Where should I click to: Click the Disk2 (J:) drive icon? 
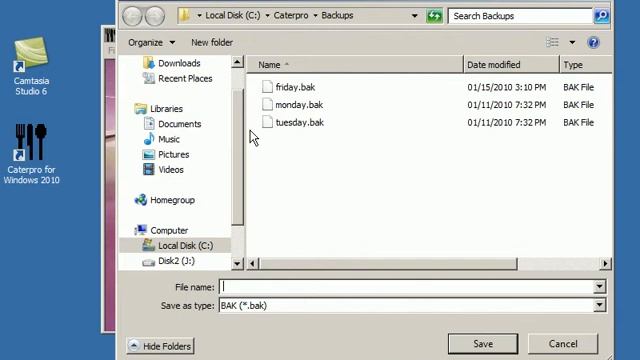click(x=149, y=262)
